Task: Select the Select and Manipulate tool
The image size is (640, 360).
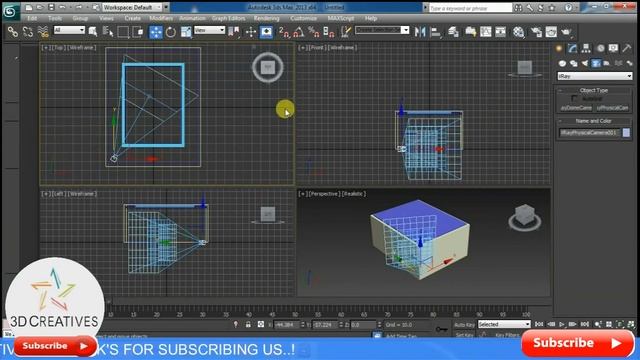Action: [251, 31]
